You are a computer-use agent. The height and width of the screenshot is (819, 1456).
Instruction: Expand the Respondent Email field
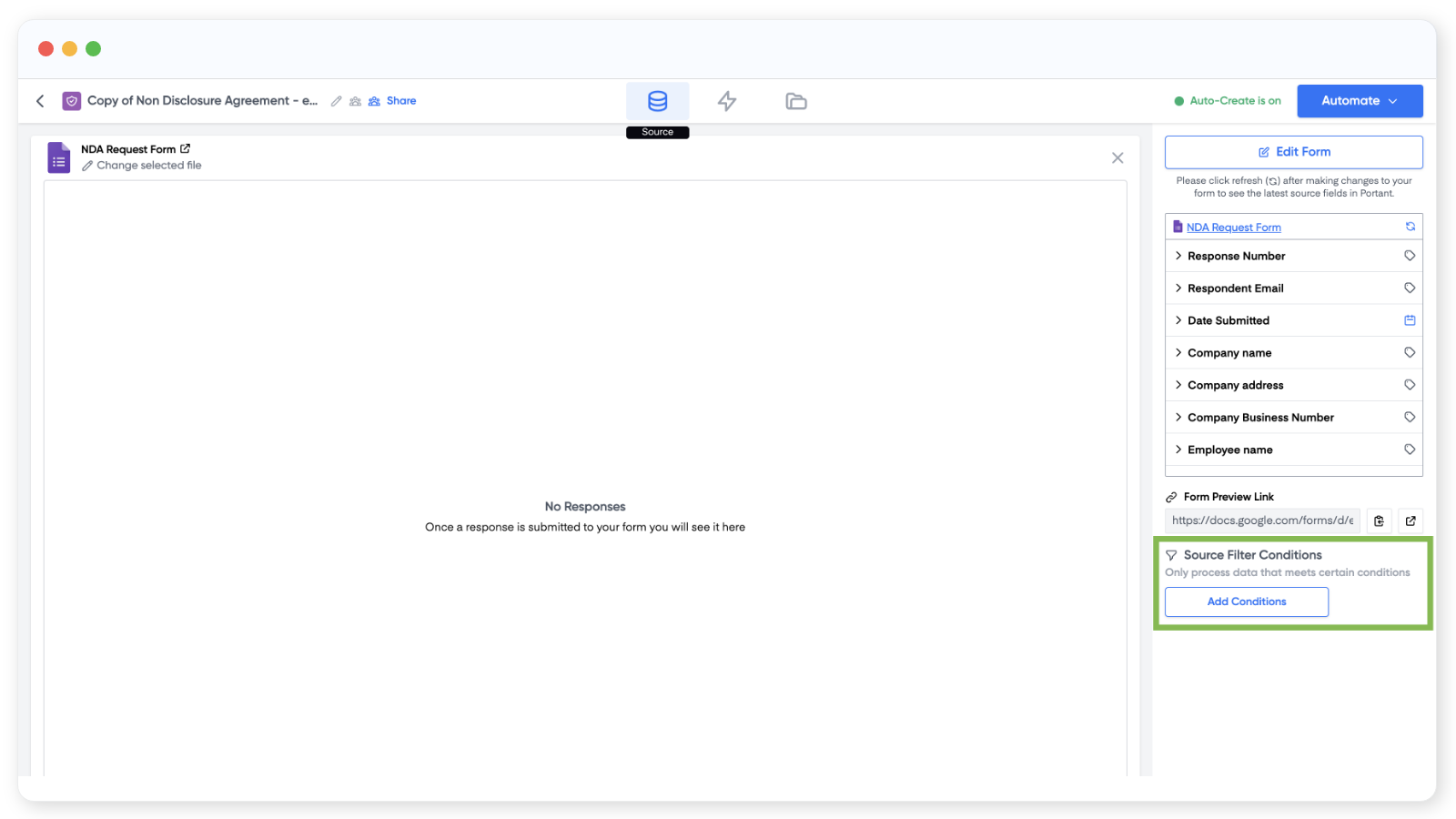pyautogui.click(x=1178, y=288)
